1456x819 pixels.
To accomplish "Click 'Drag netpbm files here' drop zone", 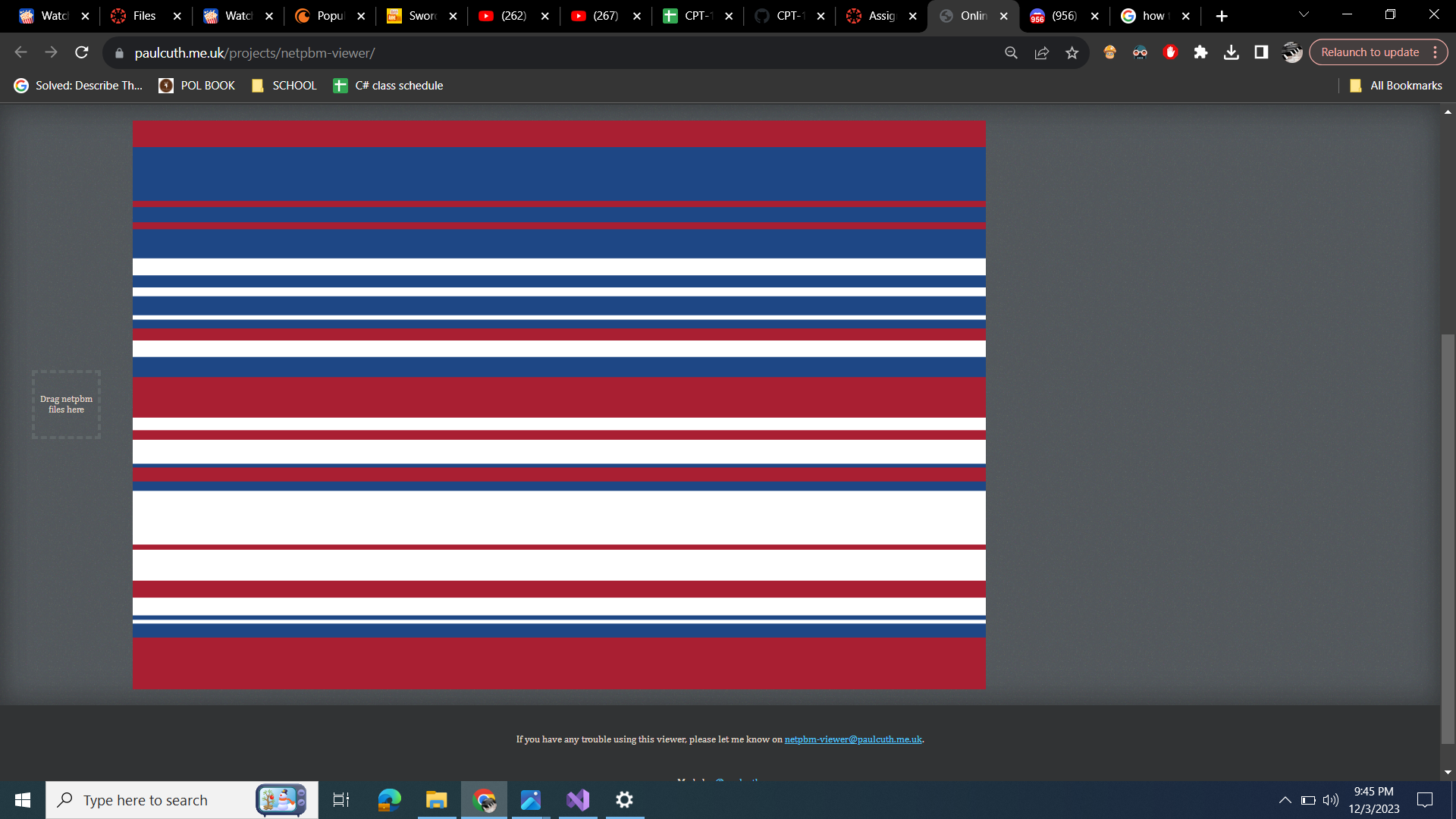I will point(66,404).
